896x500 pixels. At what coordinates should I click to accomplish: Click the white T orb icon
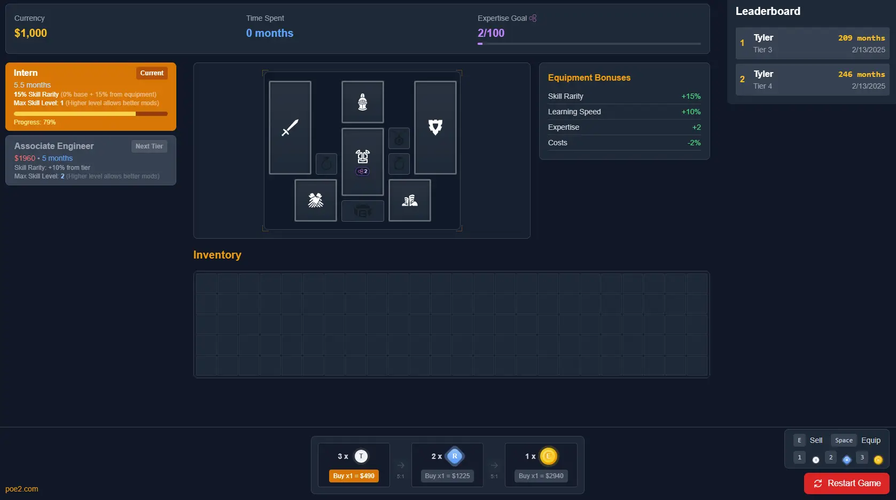tap(361, 455)
